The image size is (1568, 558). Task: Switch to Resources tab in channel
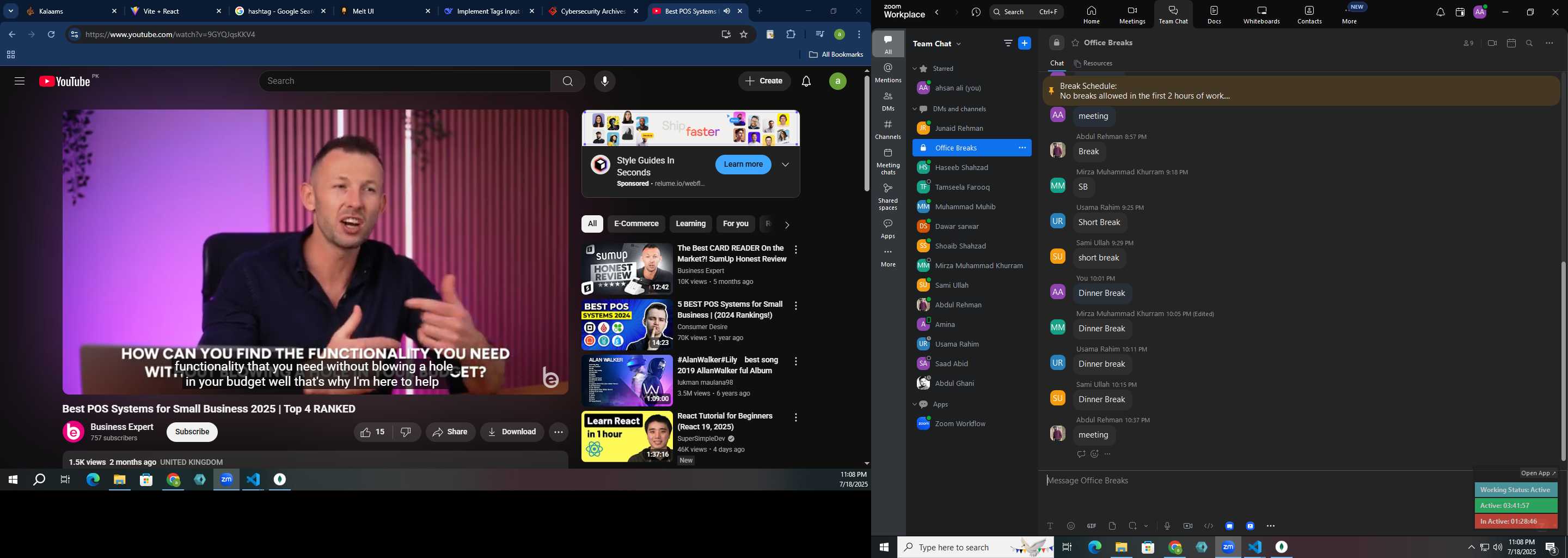[x=1093, y=63]
